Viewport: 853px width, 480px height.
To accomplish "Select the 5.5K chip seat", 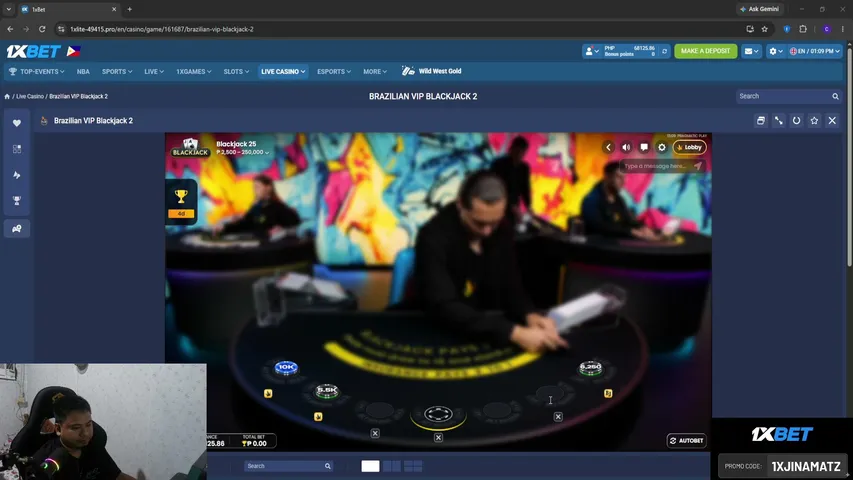I will [x=327, y=391].
